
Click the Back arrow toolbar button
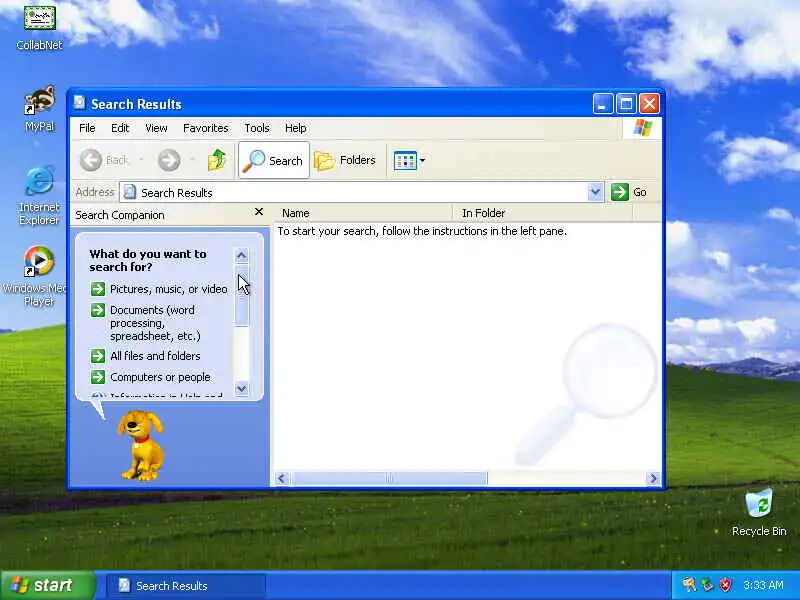point(105,160)
